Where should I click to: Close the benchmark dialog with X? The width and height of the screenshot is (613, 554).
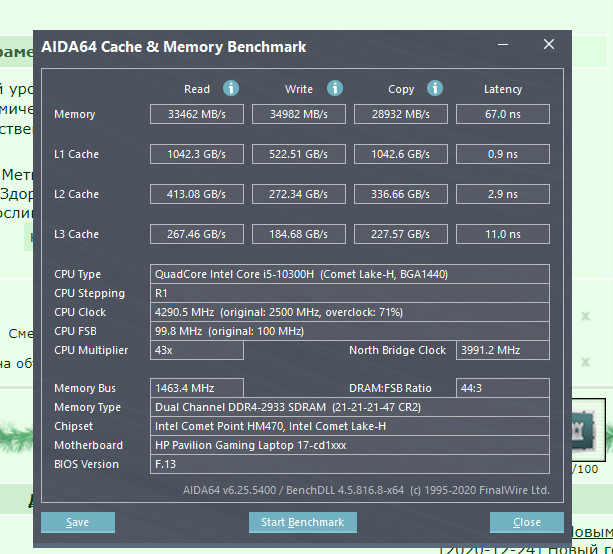tap(549, 44)
